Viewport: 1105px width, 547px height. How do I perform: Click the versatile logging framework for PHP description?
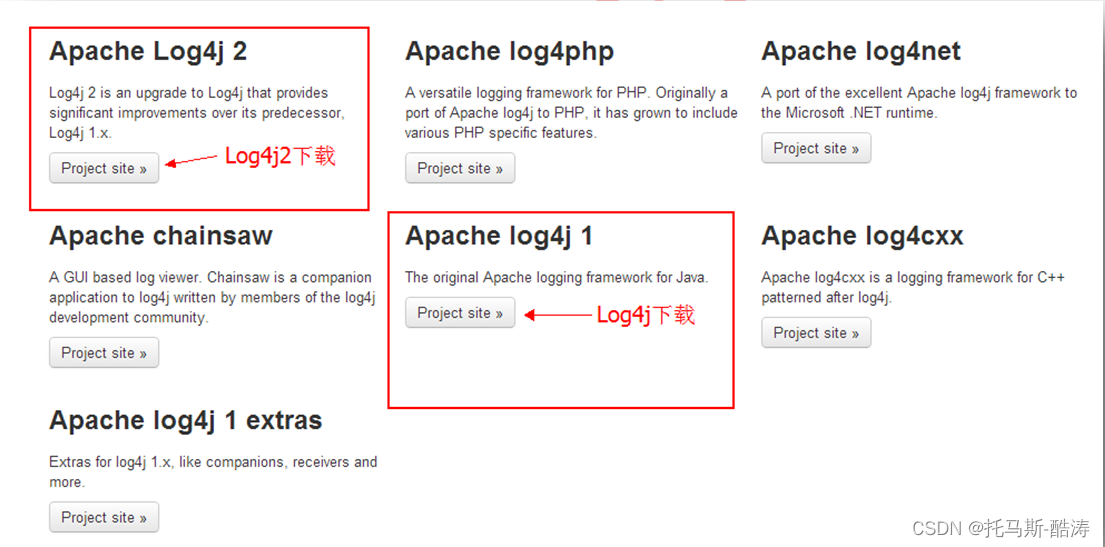[x=572, y=113]
